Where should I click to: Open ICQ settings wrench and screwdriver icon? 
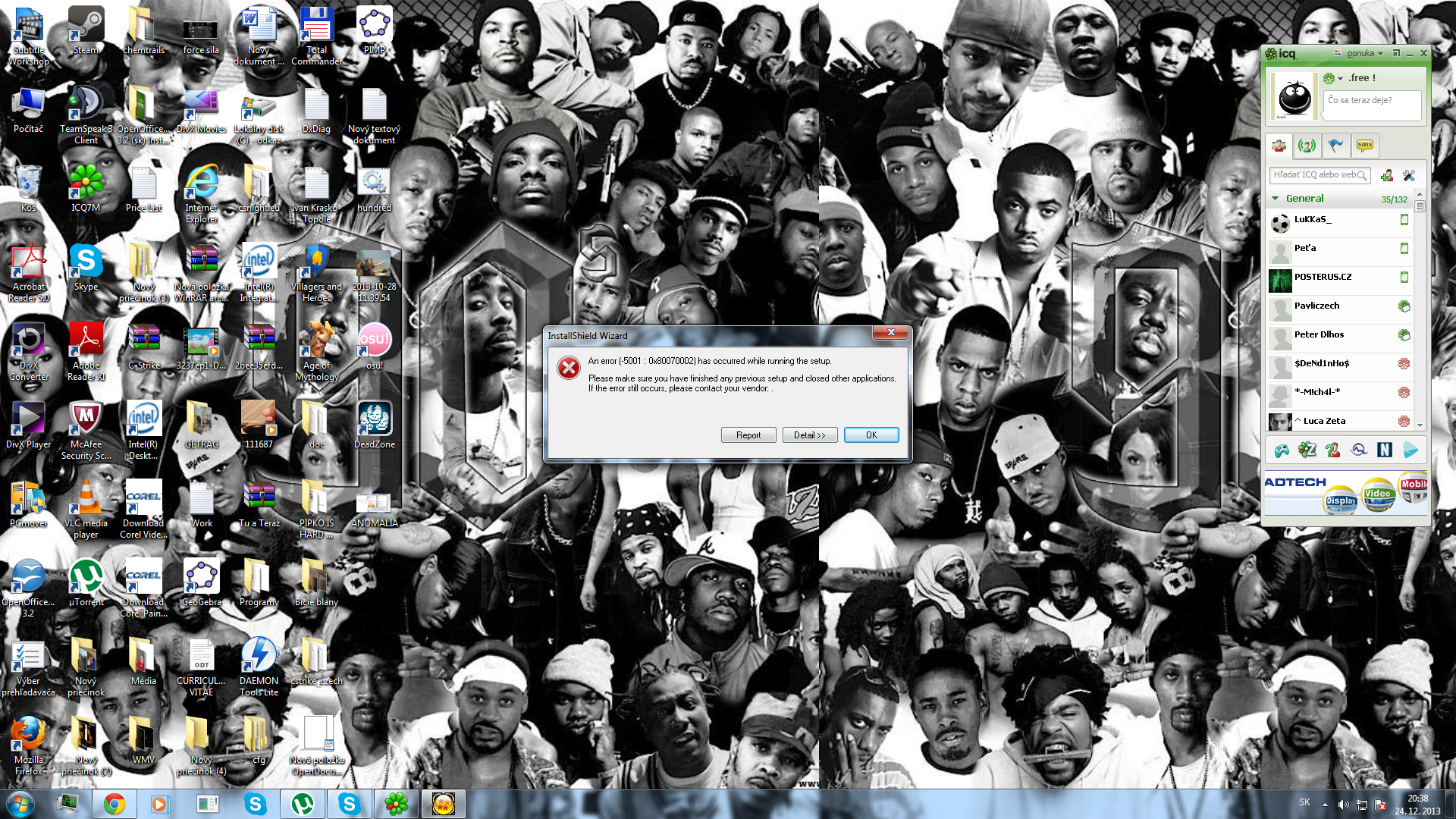pos(1409,176)
